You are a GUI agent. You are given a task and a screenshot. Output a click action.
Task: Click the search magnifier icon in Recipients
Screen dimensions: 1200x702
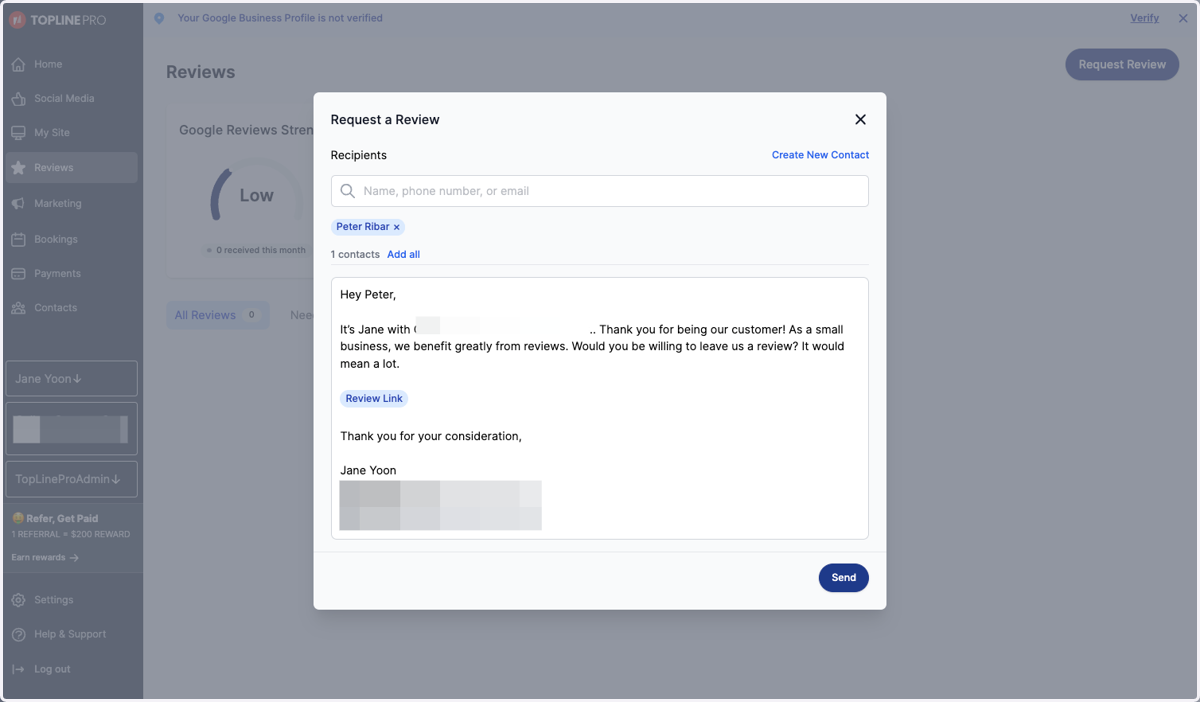[348, 191]
